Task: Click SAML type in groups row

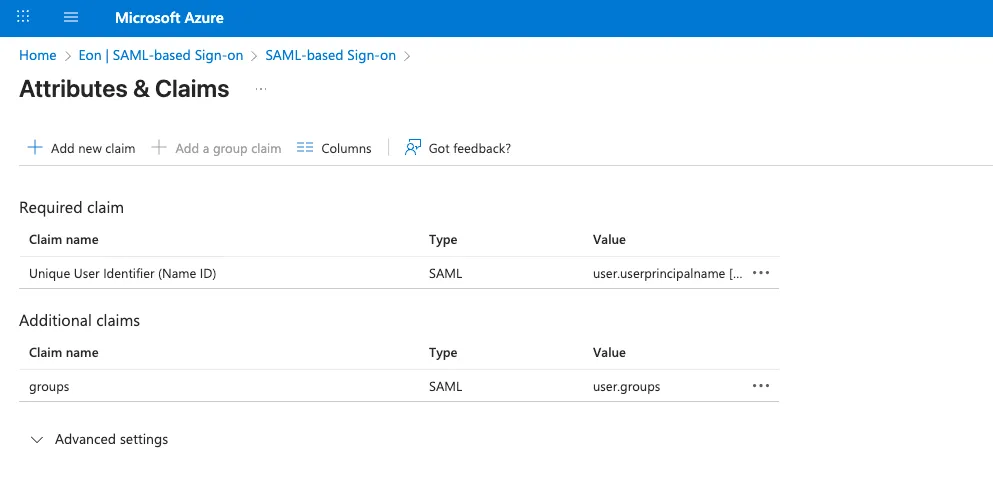Action: click(x=445, y=386)
